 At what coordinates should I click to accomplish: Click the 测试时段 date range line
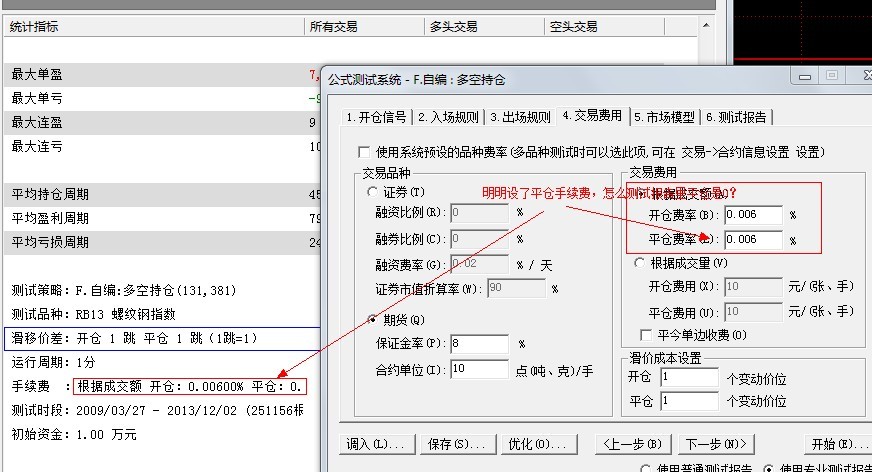click(157, 410)
